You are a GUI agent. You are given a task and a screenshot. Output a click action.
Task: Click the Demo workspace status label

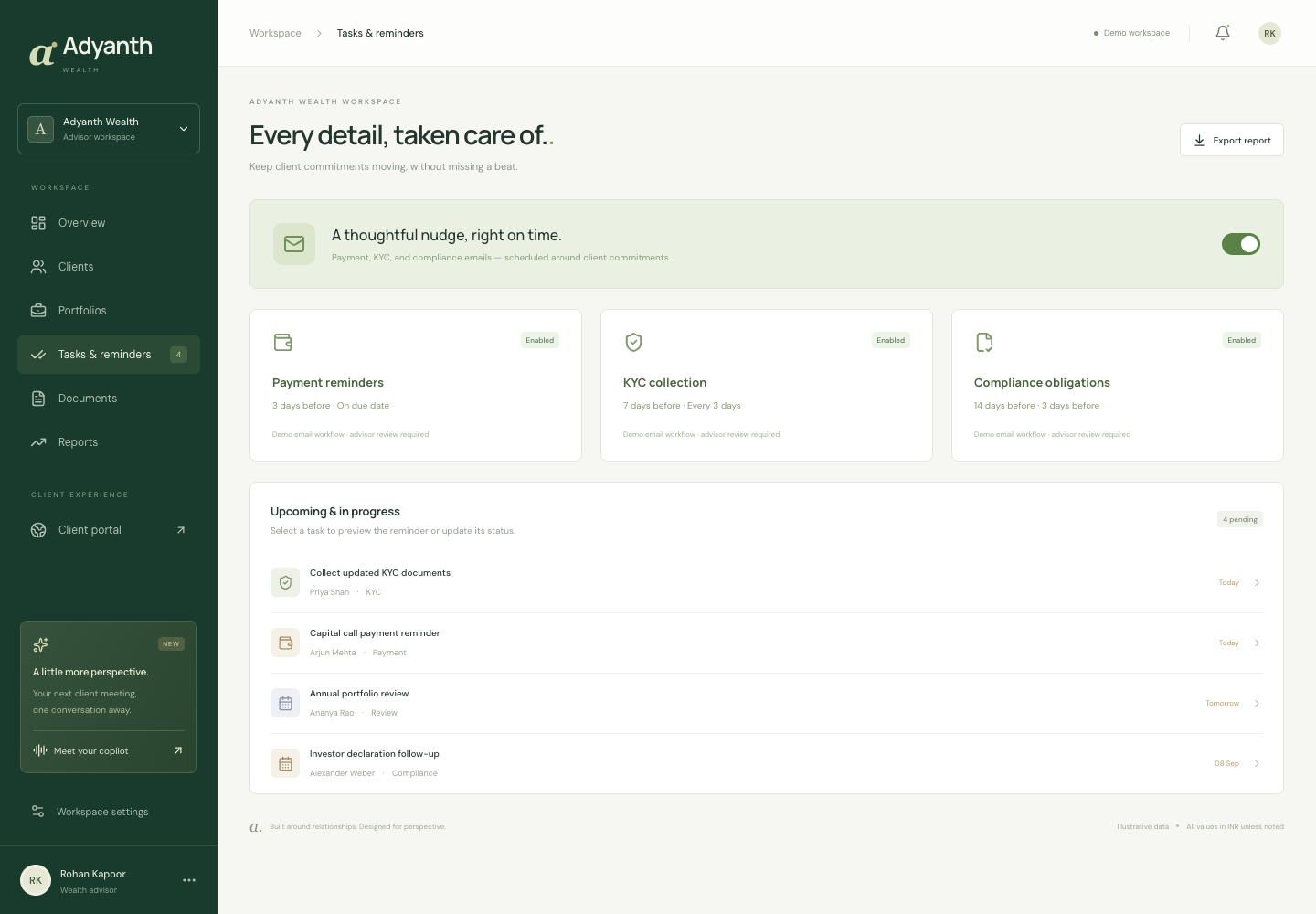coord(1131,33)
